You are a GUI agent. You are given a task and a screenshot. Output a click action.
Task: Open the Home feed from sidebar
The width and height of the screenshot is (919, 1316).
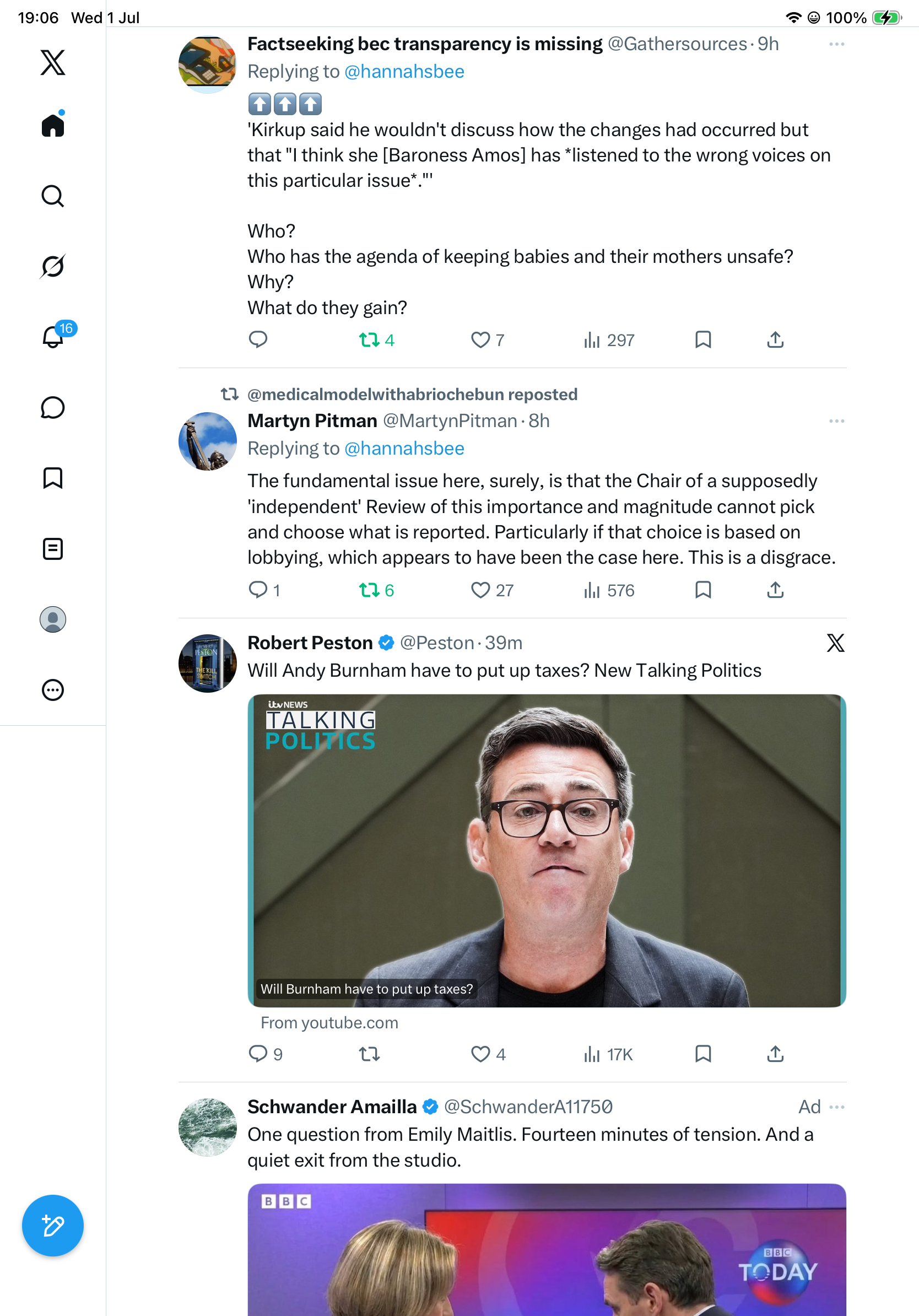(53, 125)
